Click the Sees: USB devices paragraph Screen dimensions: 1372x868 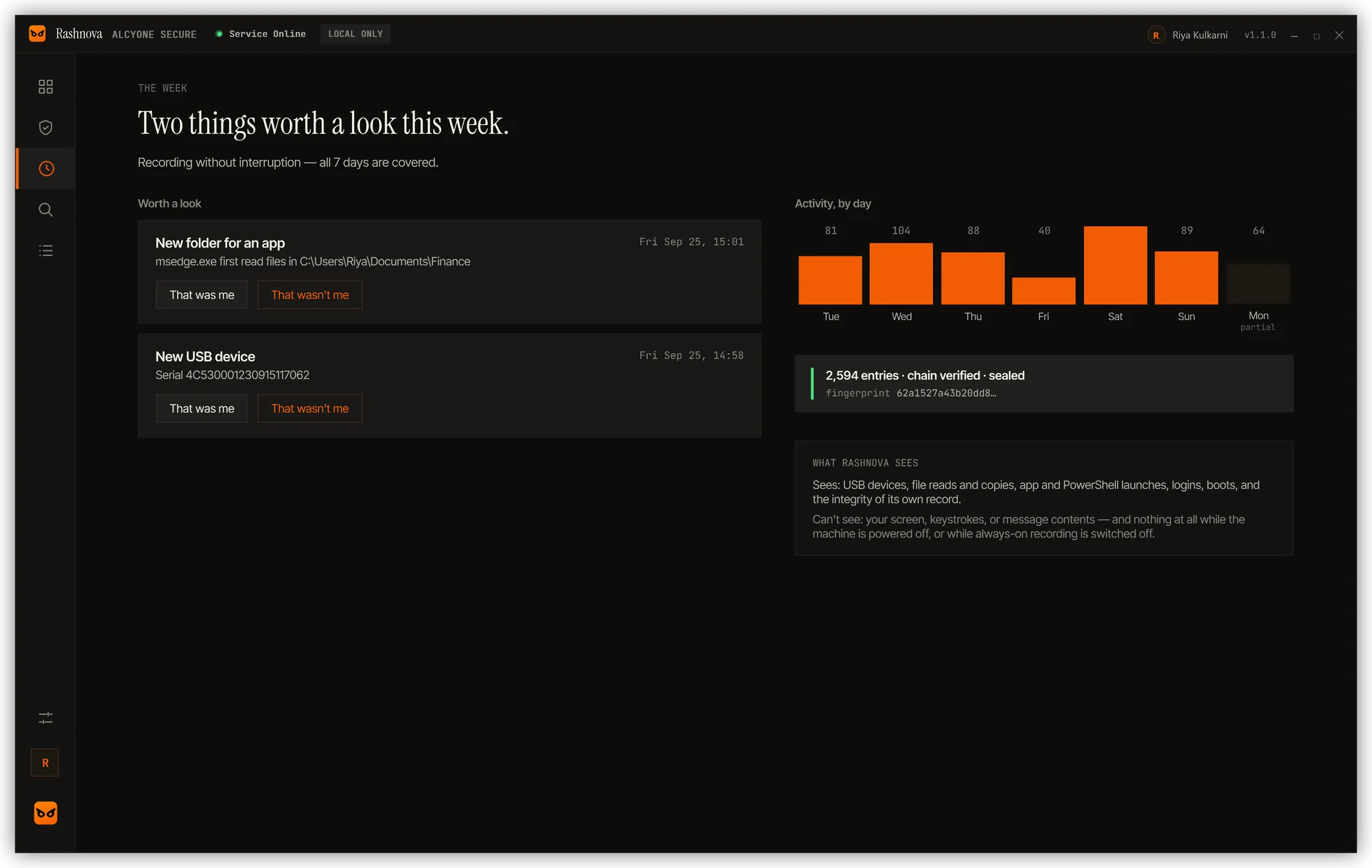(x=1036, y=492)
